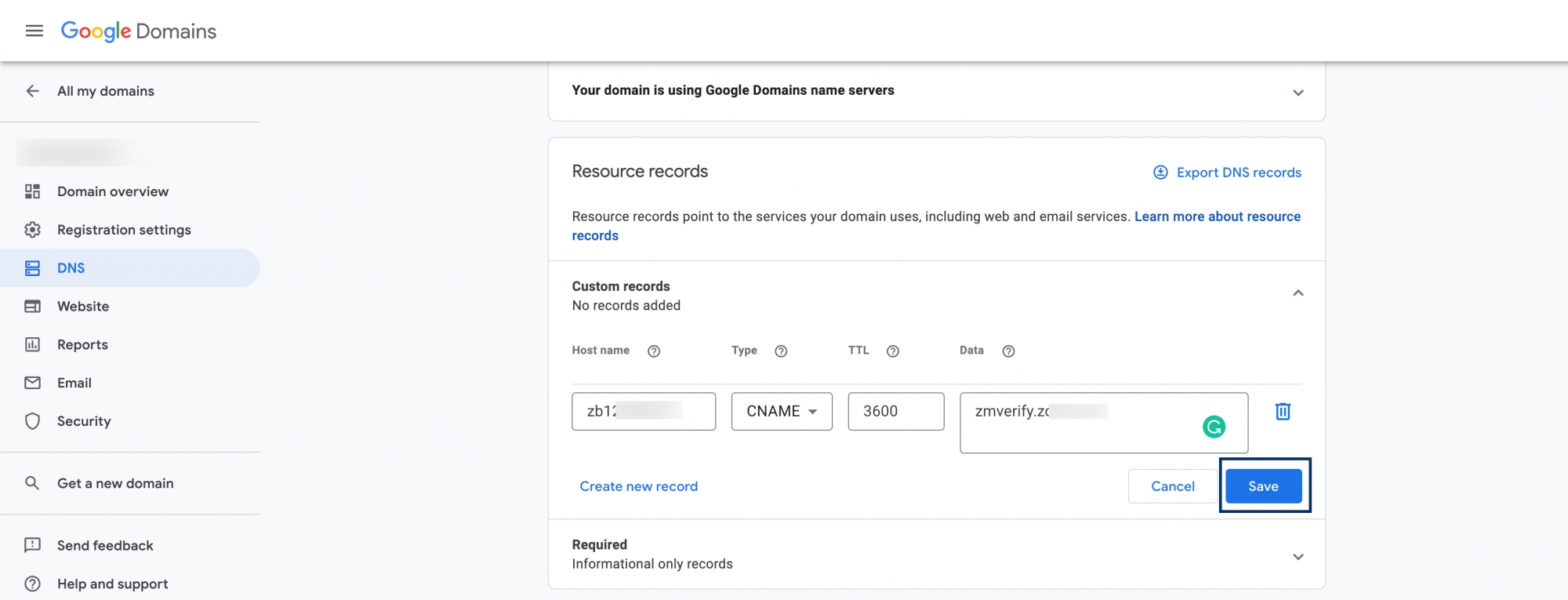1568x600 pixels.
Task: Open the record Type CNAME dropdown
Action: click(781, 412)
